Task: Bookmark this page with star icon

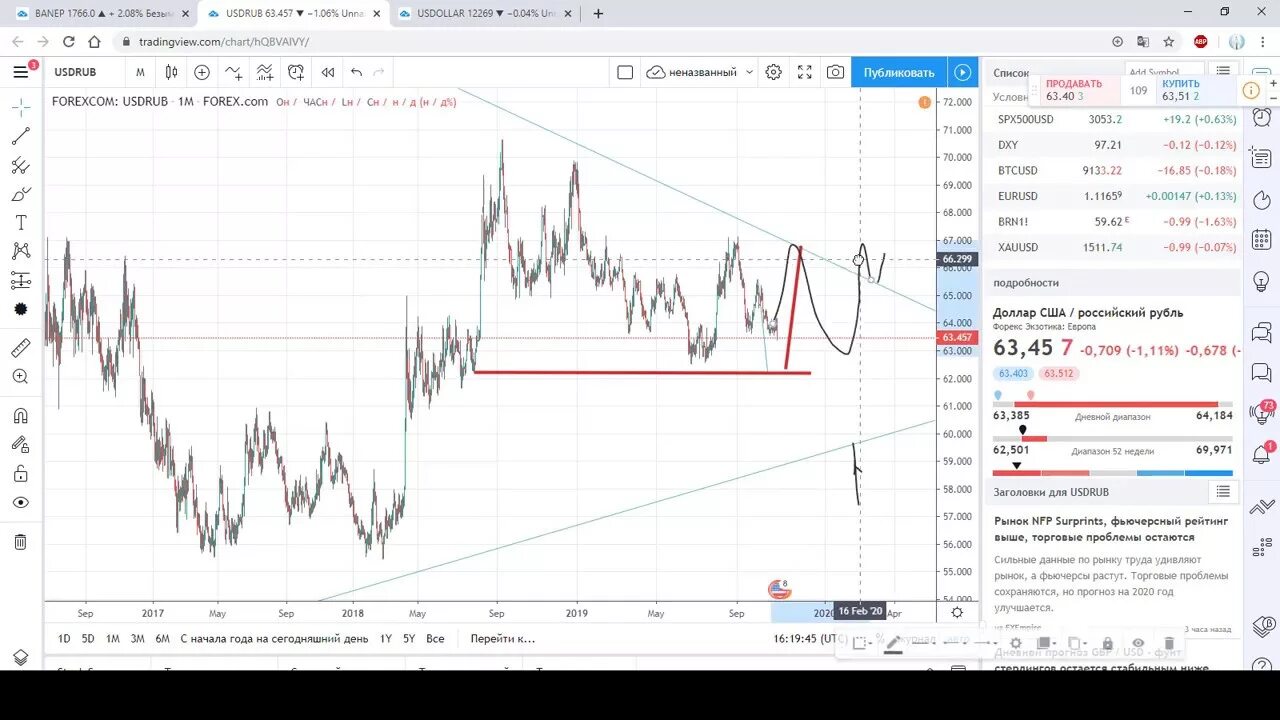Action: tap(1168, 42)
